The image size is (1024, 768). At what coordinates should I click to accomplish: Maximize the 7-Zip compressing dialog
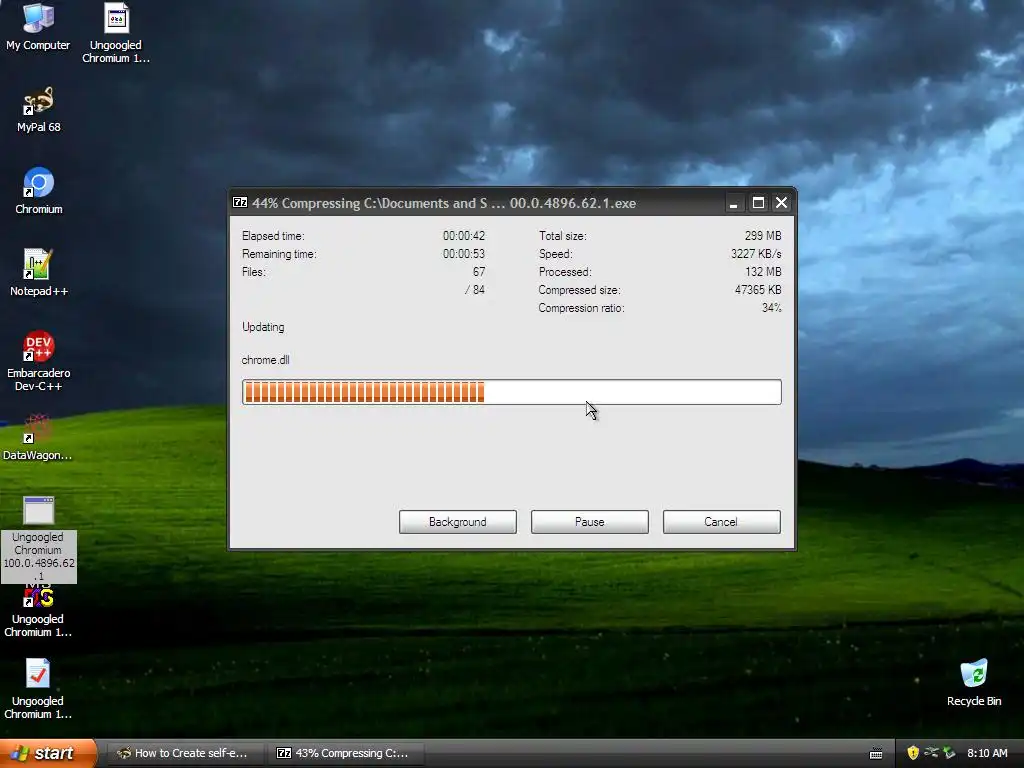758,203
